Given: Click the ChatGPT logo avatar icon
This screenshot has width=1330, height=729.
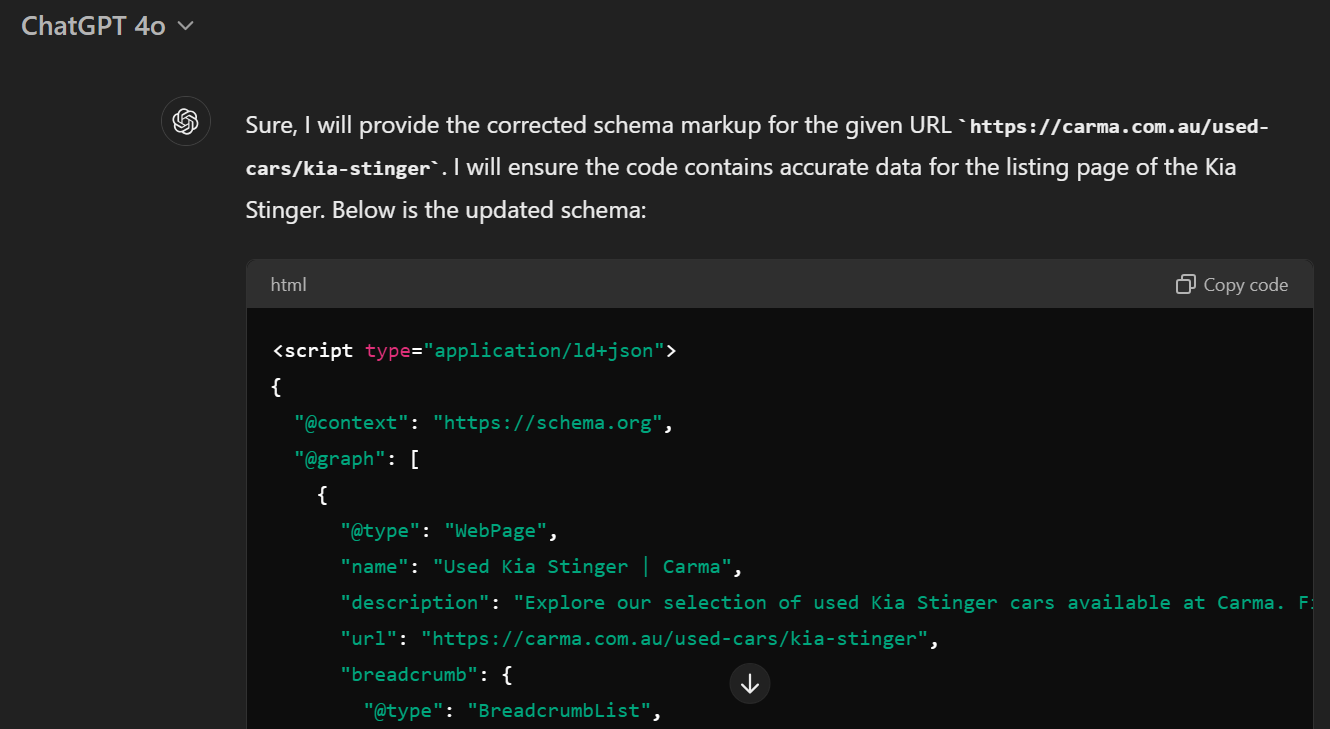Looking at the screenshot, I should 186,121.
